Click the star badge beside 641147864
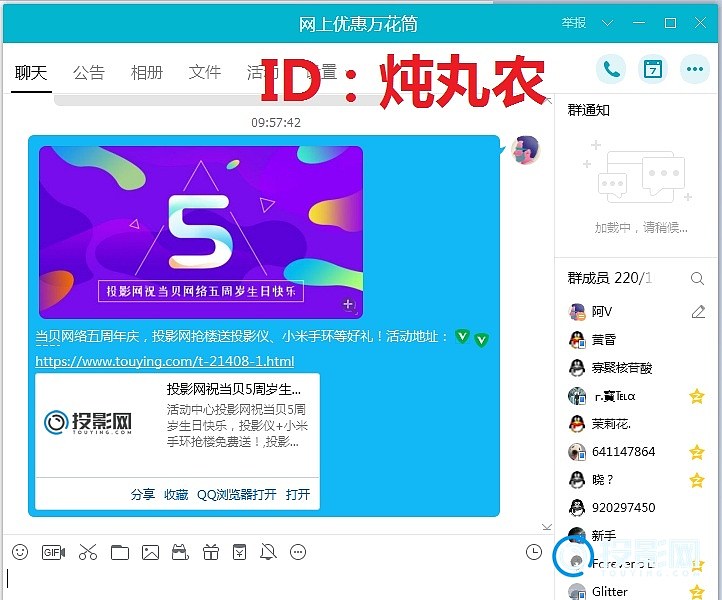The image size is (722, 600). [x=697, y=452]
